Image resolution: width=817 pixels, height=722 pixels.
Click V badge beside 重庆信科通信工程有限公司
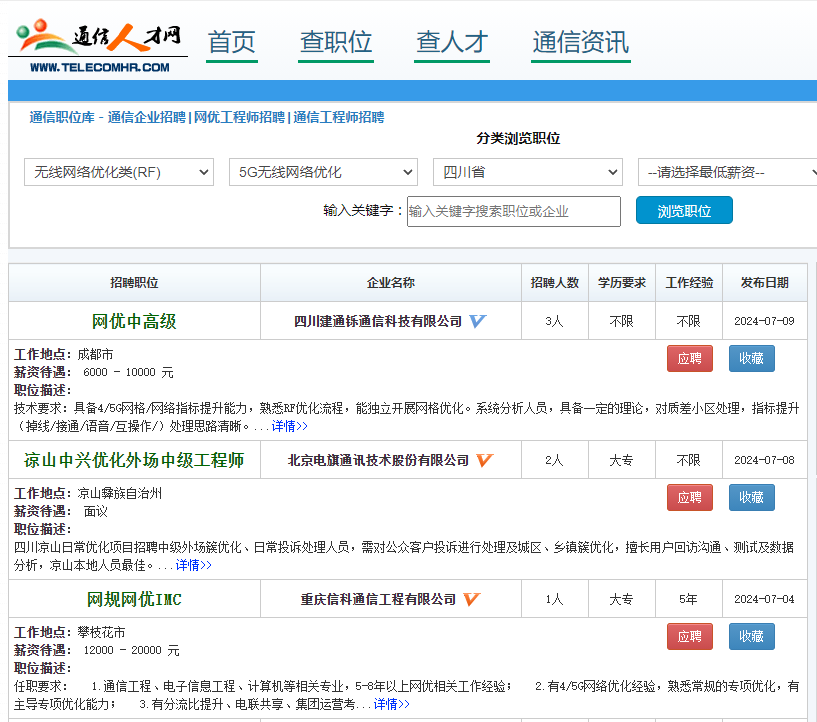(x=471, y=599)
